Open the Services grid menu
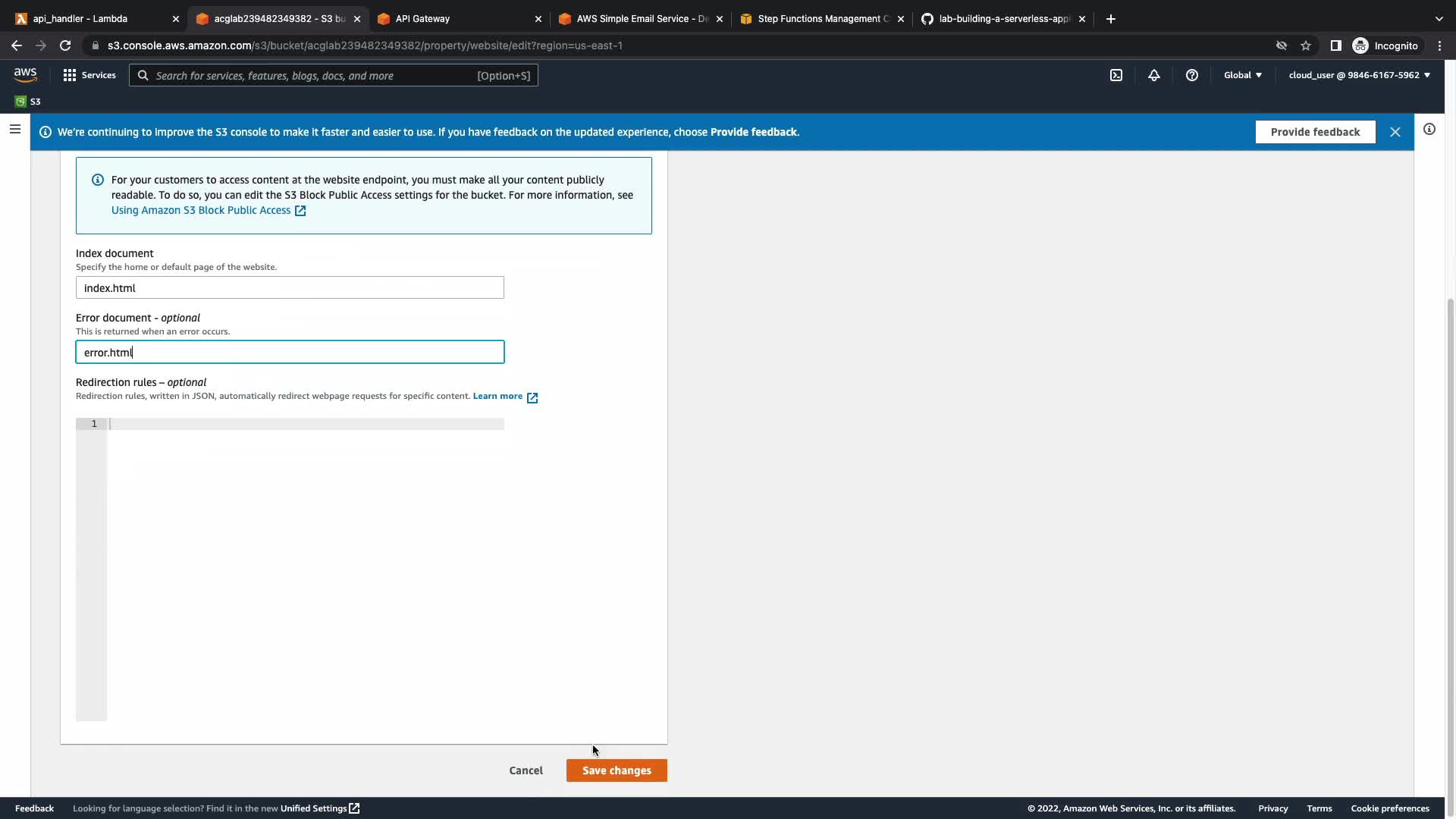 click(x=89, y=75)
